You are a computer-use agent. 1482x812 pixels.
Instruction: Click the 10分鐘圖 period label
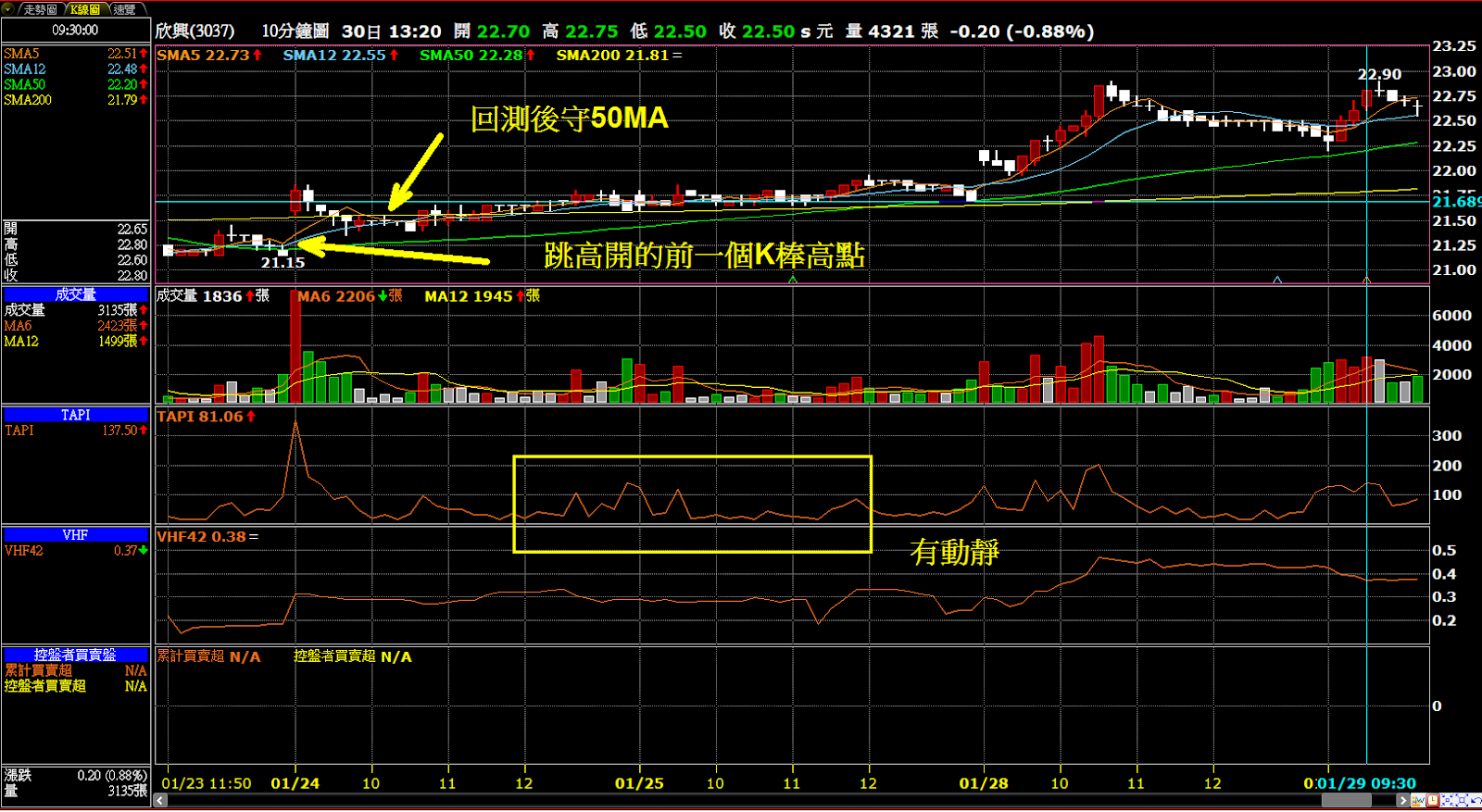[x=295, y=31]
